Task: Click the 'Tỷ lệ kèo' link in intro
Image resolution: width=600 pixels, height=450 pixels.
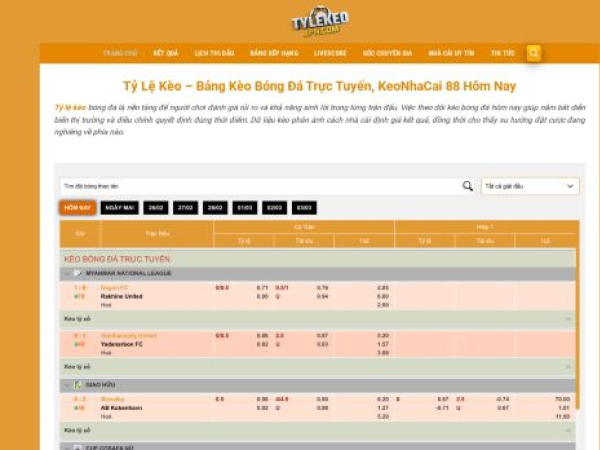Action: coord(70,106)
